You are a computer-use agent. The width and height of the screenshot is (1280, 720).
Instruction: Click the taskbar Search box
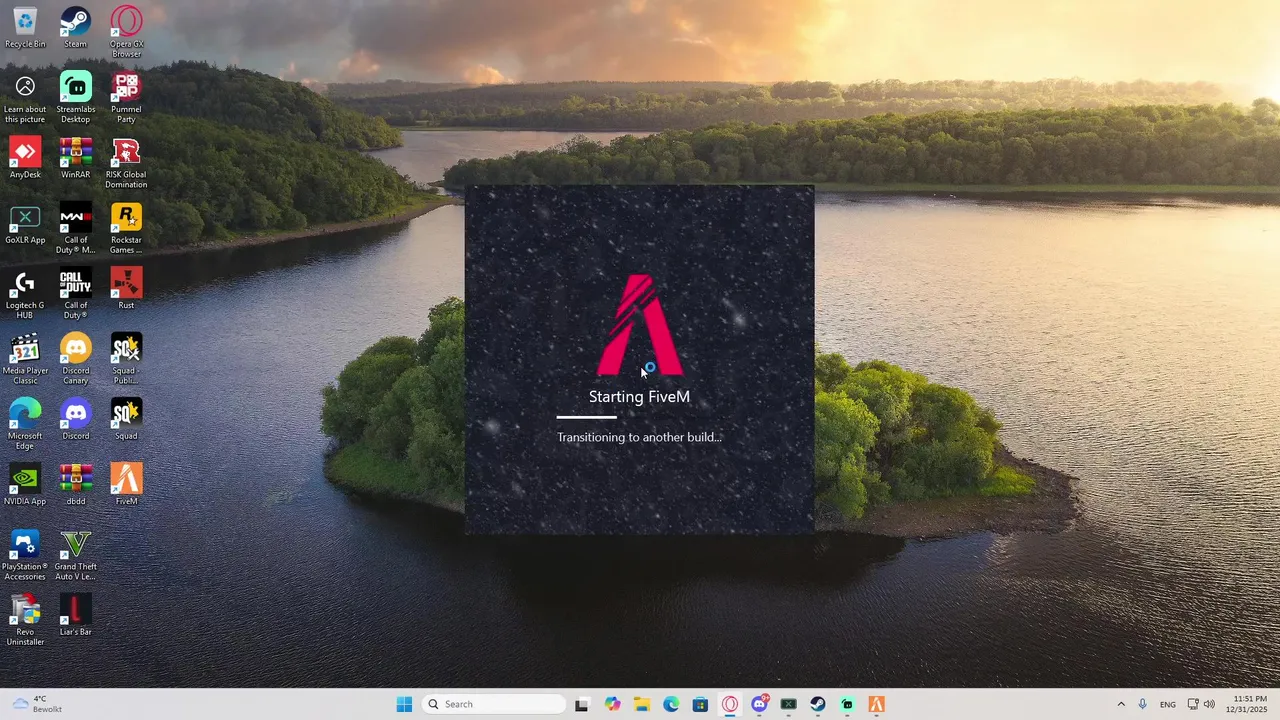pos(495,704)
